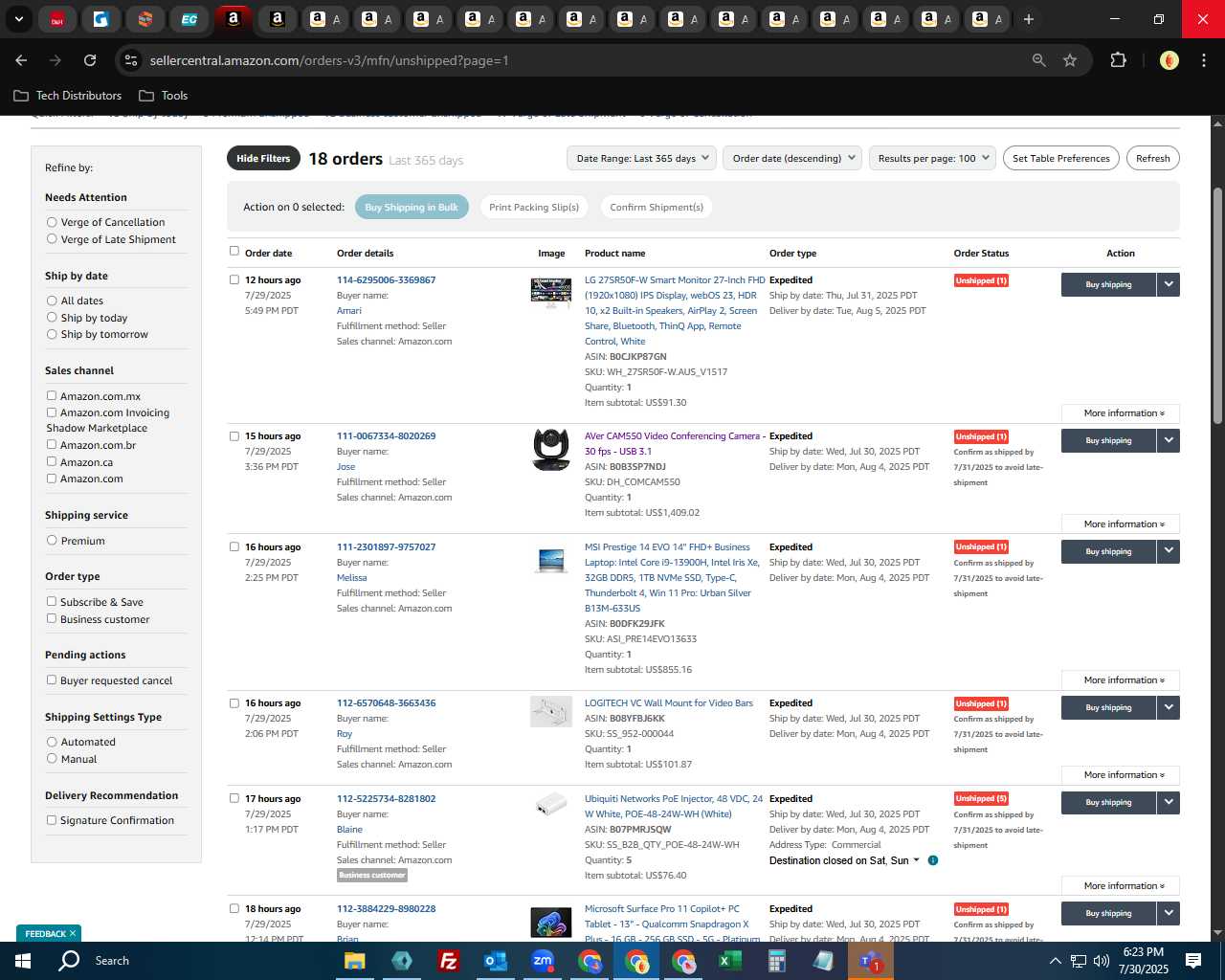The width and height of the screenshot is (1225, 980).
Task: Open the Chrome profile avatar
Action: pyautogui.click(x=1169, y=60)
